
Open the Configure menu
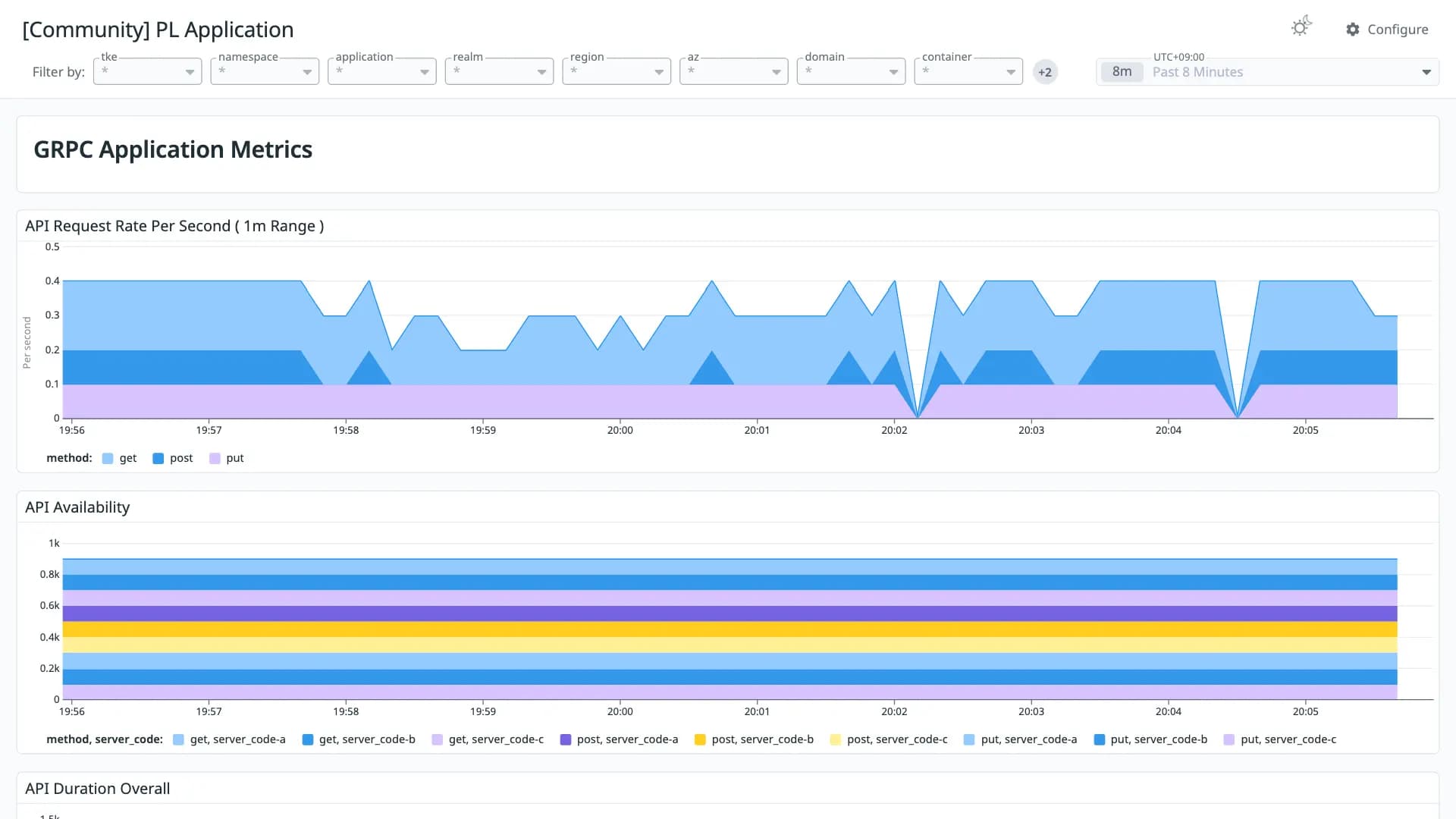pyautogui.click(x=1387, y=30)
